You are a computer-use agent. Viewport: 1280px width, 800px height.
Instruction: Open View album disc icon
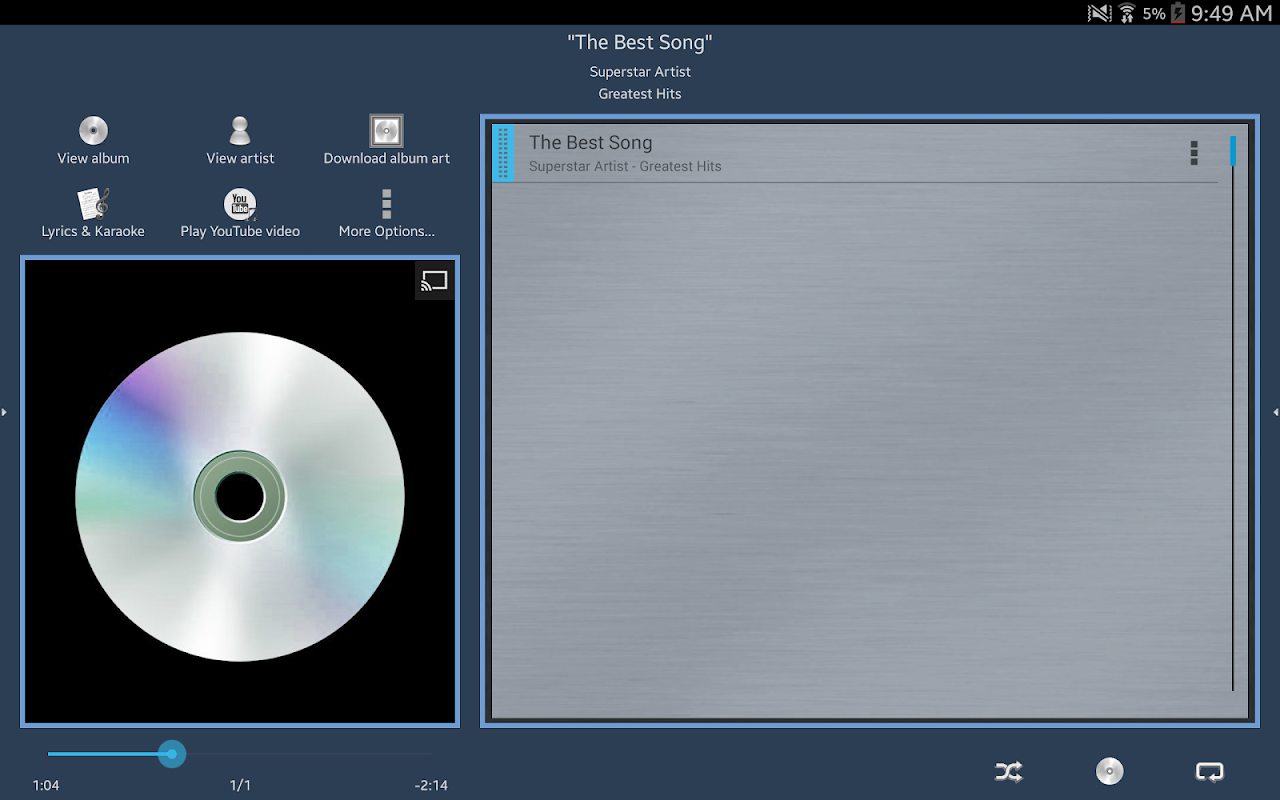click(93, 131)
